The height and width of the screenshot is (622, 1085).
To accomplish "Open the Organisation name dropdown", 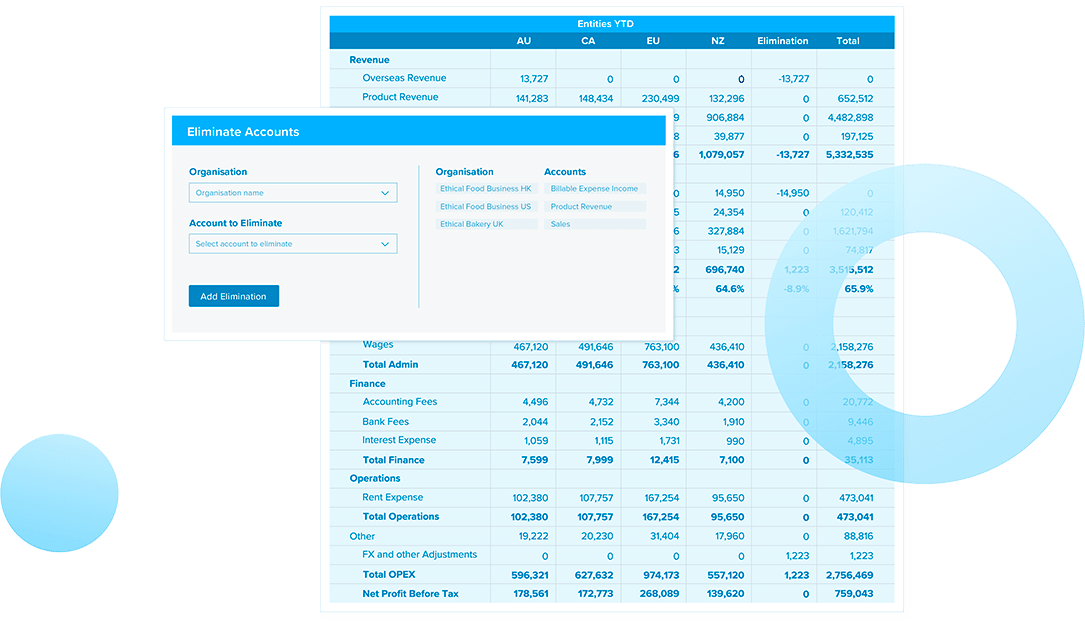I will click(x=292, y=192).
